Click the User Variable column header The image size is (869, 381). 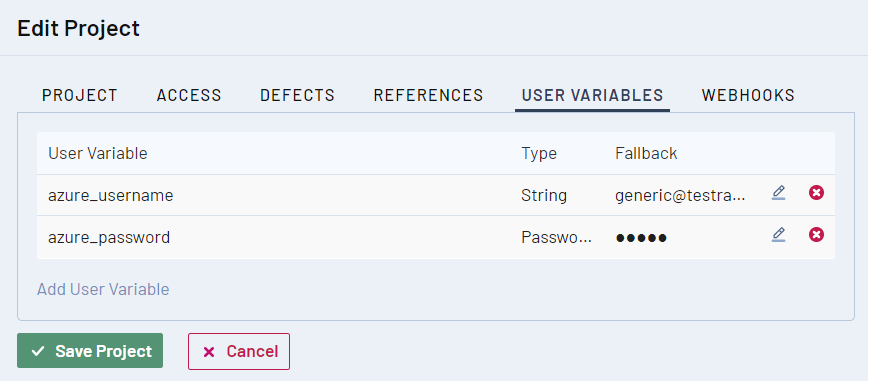(98, 153)
